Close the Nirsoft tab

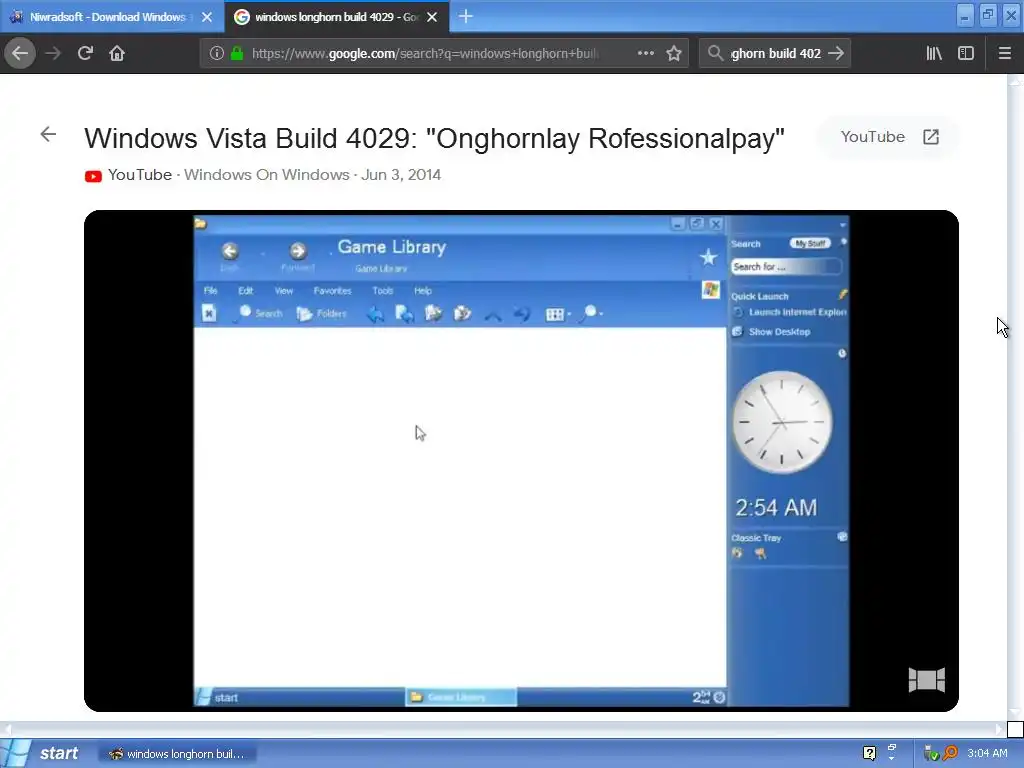tap(207, 17)
